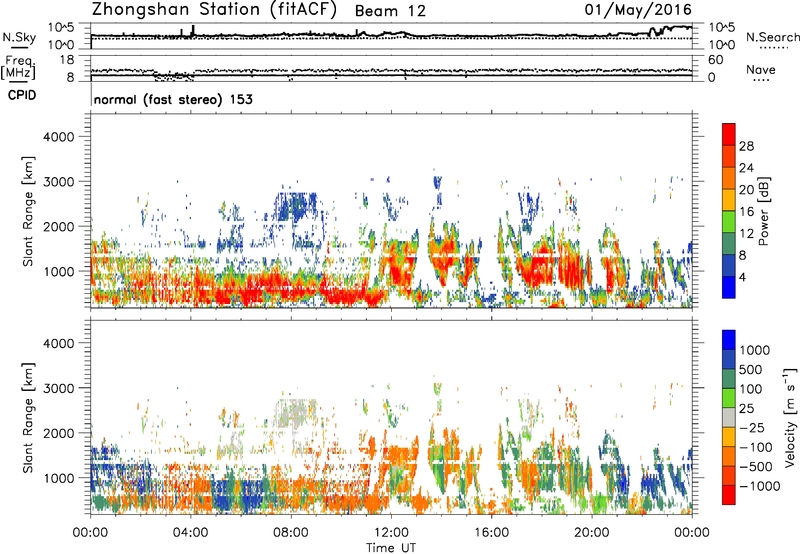The image size is (800, 554).
Task: Pick the bright blue bottom power colorbar segment
Action: click(729, 287)
